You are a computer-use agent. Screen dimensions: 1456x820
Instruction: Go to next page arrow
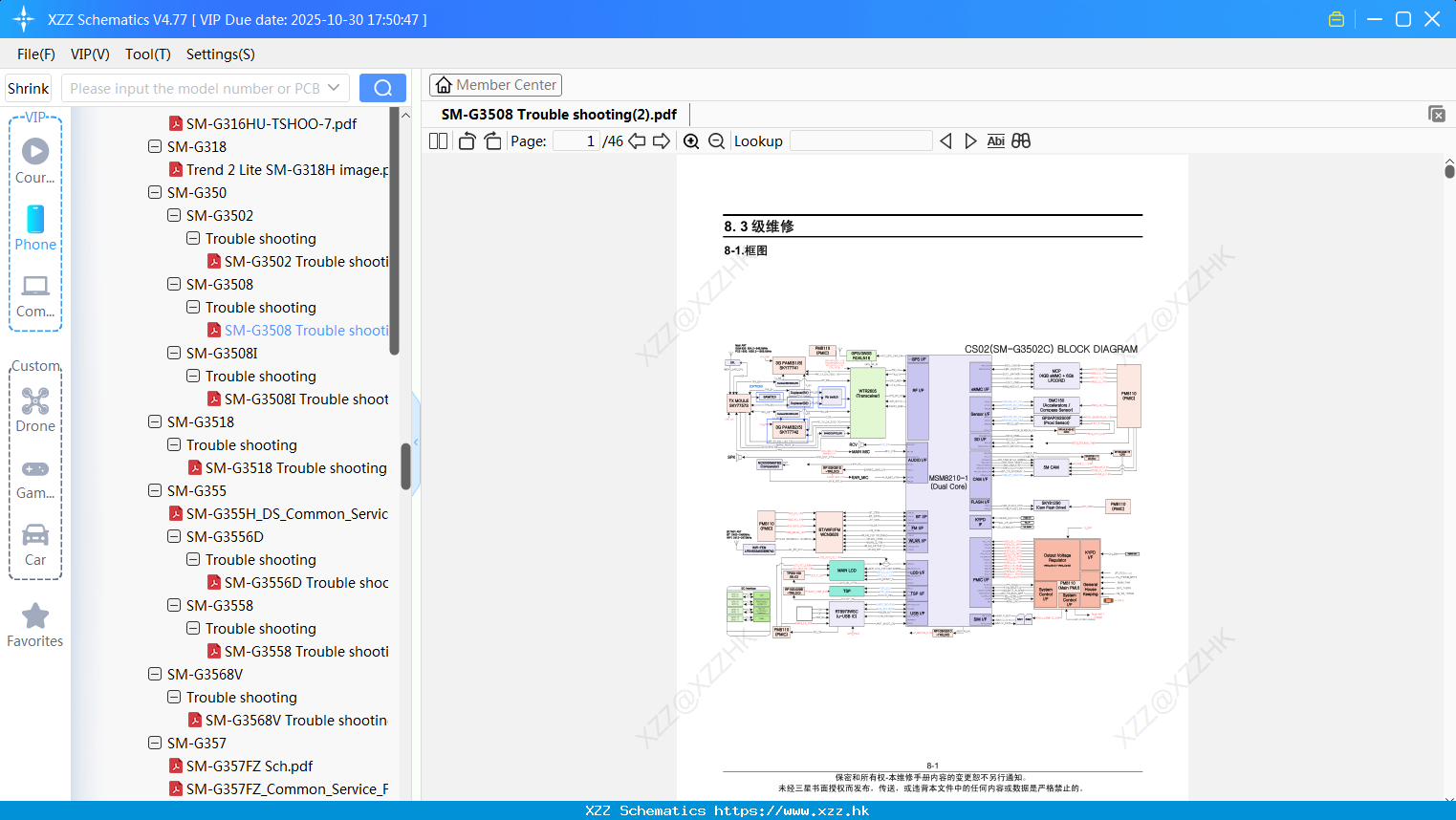(662, 141)
